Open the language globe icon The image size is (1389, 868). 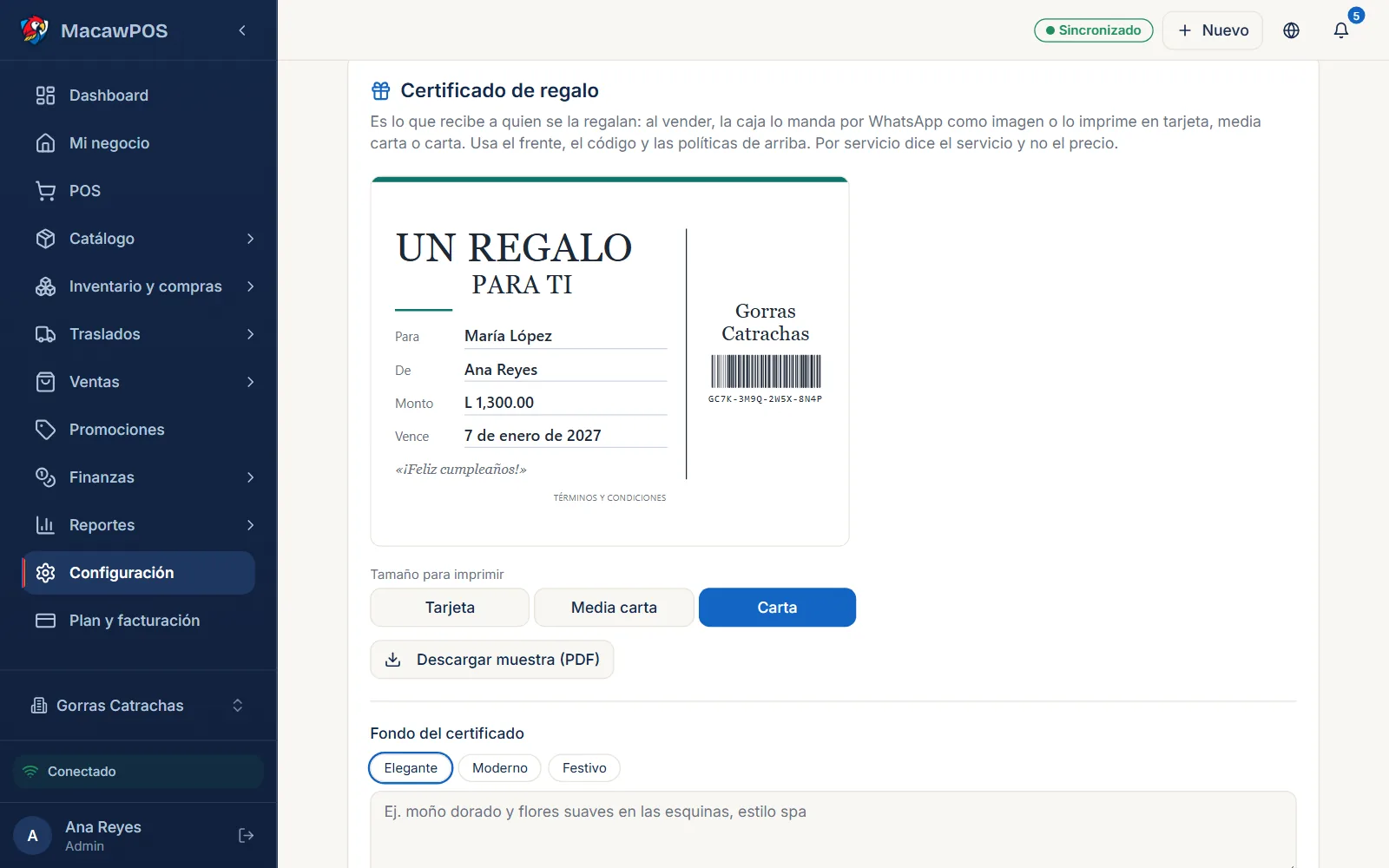tap(1291, 30)
